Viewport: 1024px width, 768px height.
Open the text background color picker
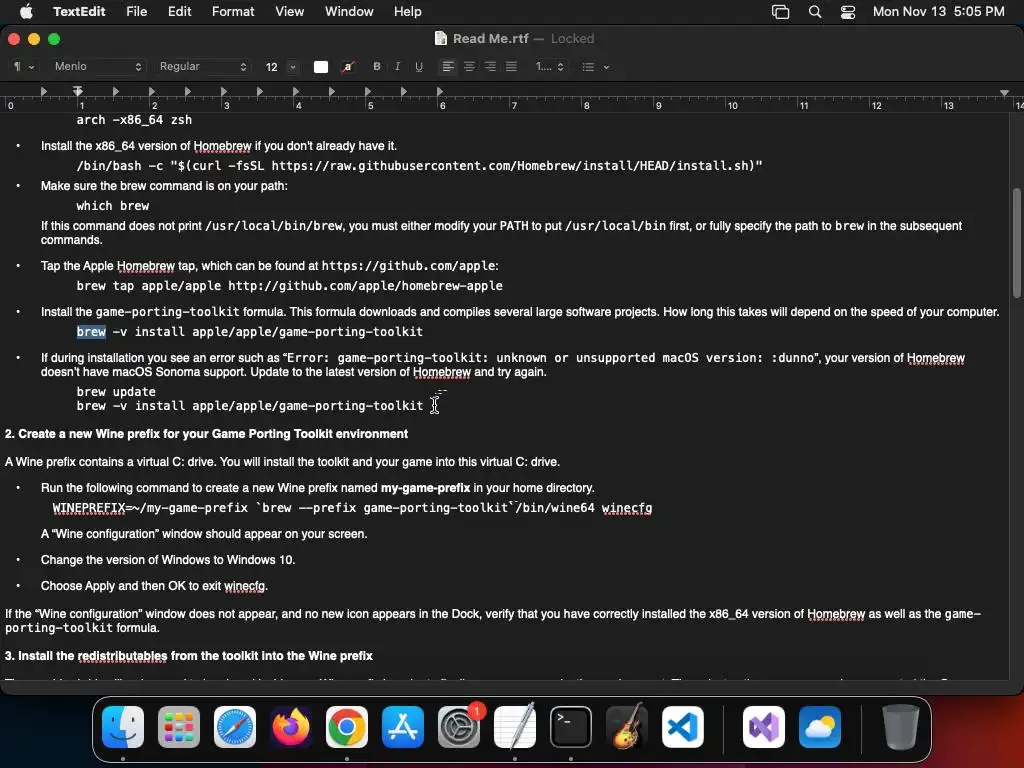tap(348, 67)
